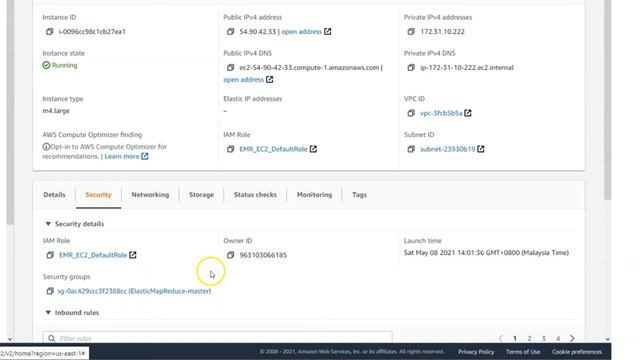Open the vpc-3fcb5b5a link
This screenshot has height=360, width=640.
(441, 113)
